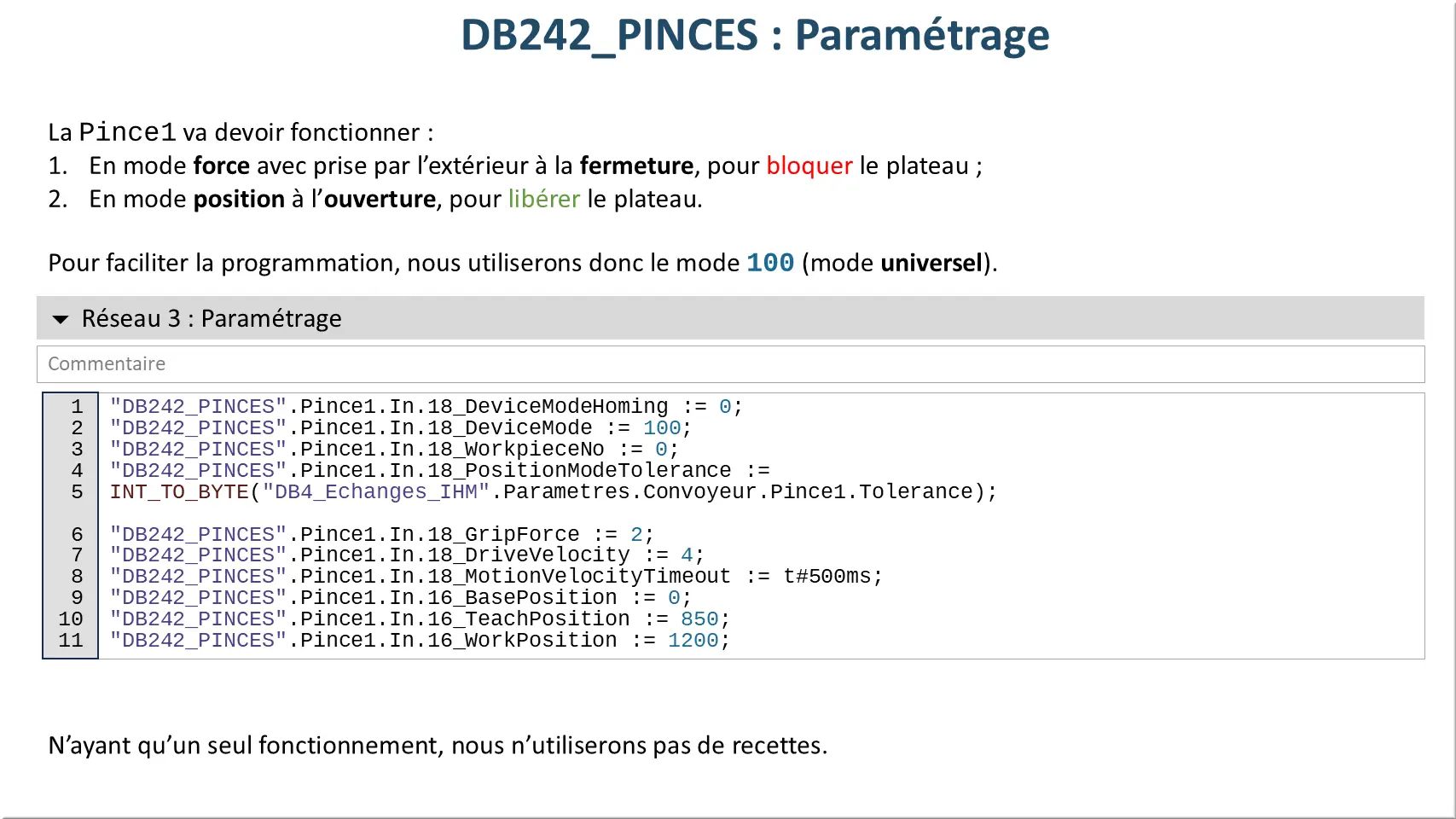Select code line 2 DeviceMode := 100
The width and height of the screenshot is (1456, 819).
(400, 428)
